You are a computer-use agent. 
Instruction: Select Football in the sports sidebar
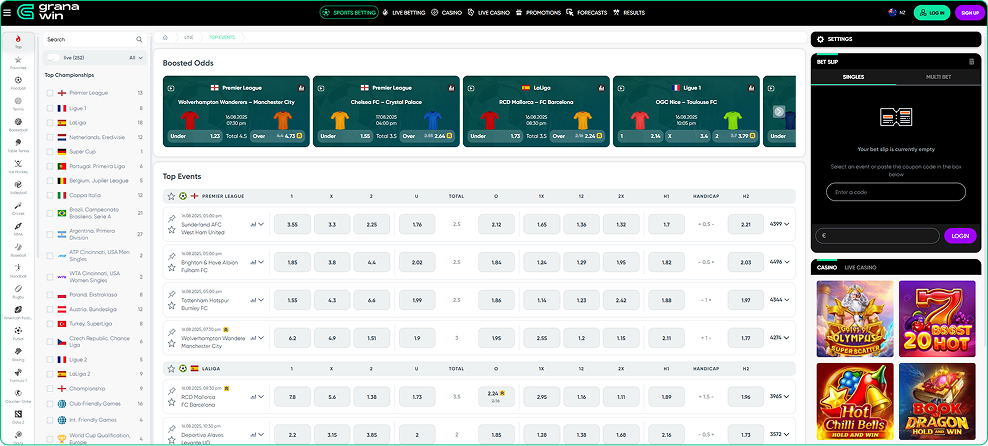tap(18, 83)
